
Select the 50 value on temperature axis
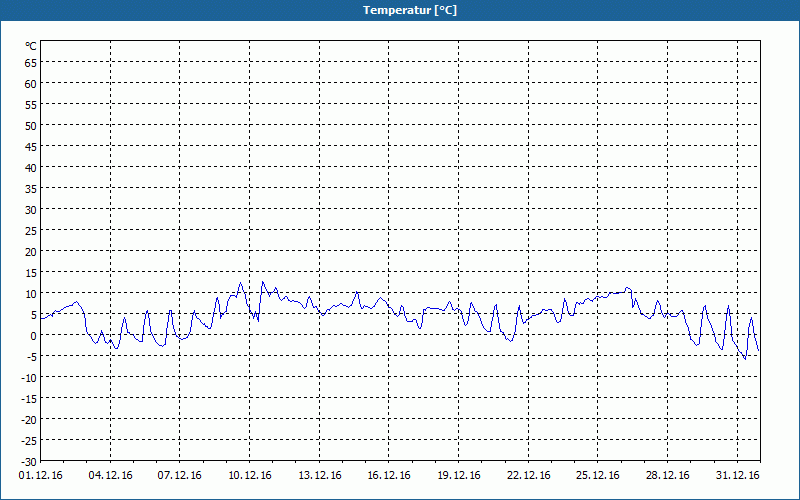[31, 126]
